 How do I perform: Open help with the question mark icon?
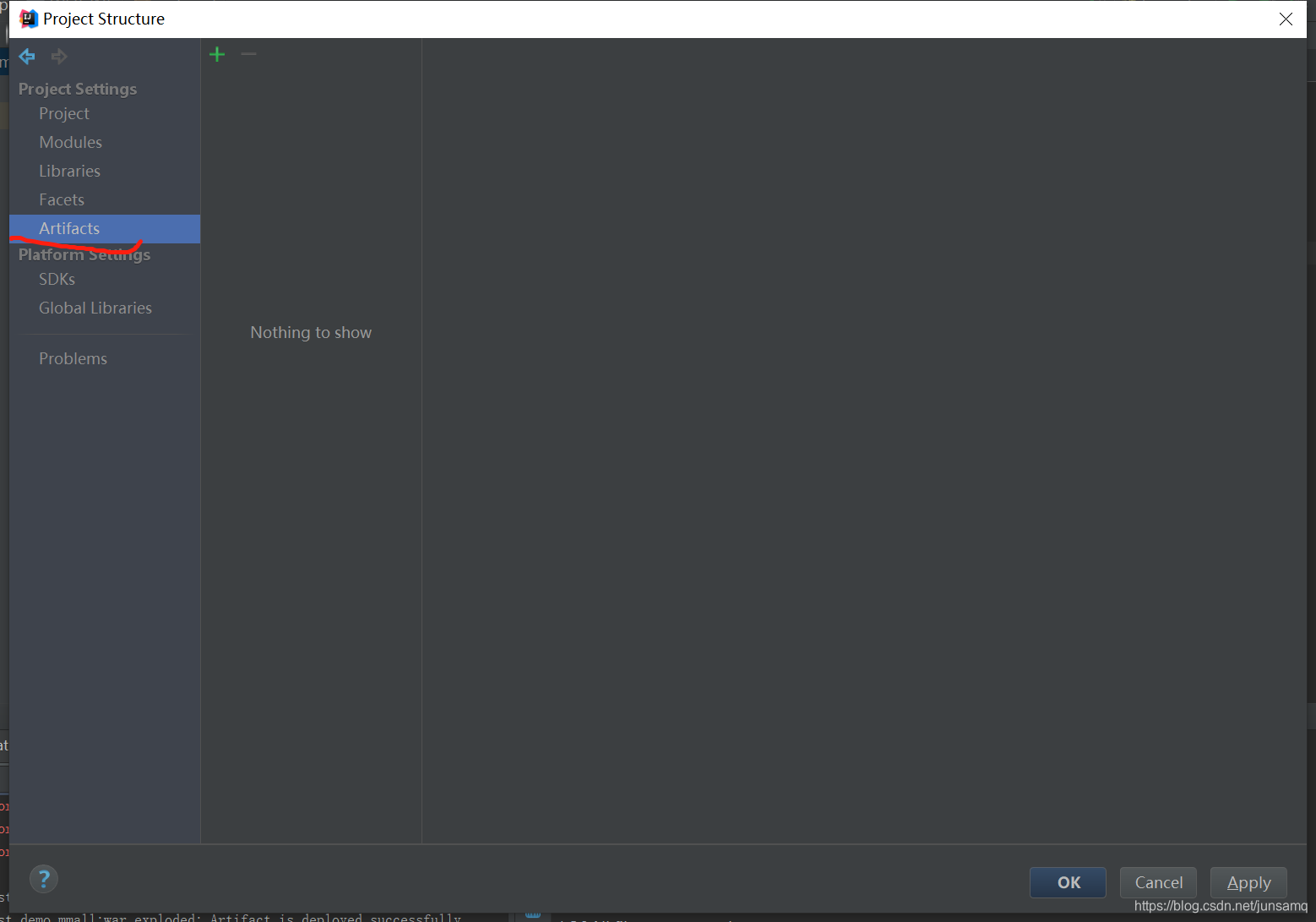pyautogui.click(x=44, y=879)
